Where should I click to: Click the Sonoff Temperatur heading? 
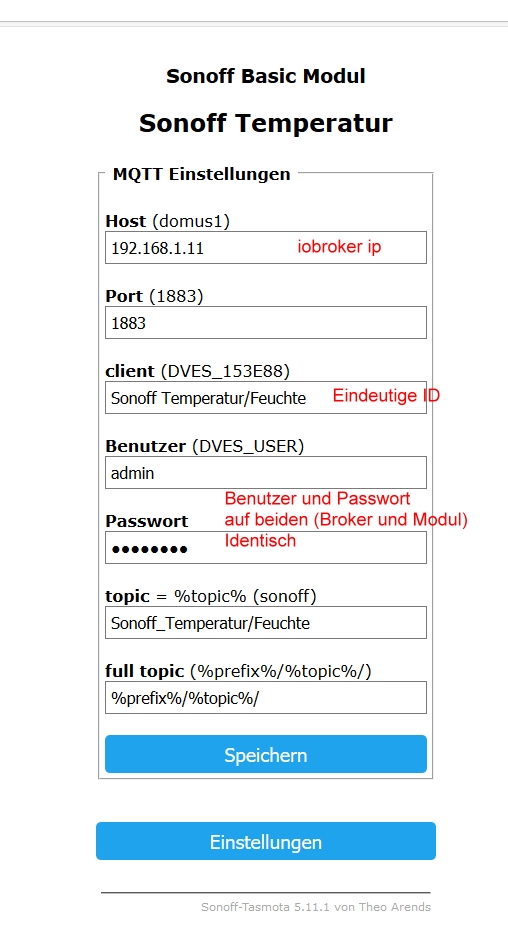266,123
